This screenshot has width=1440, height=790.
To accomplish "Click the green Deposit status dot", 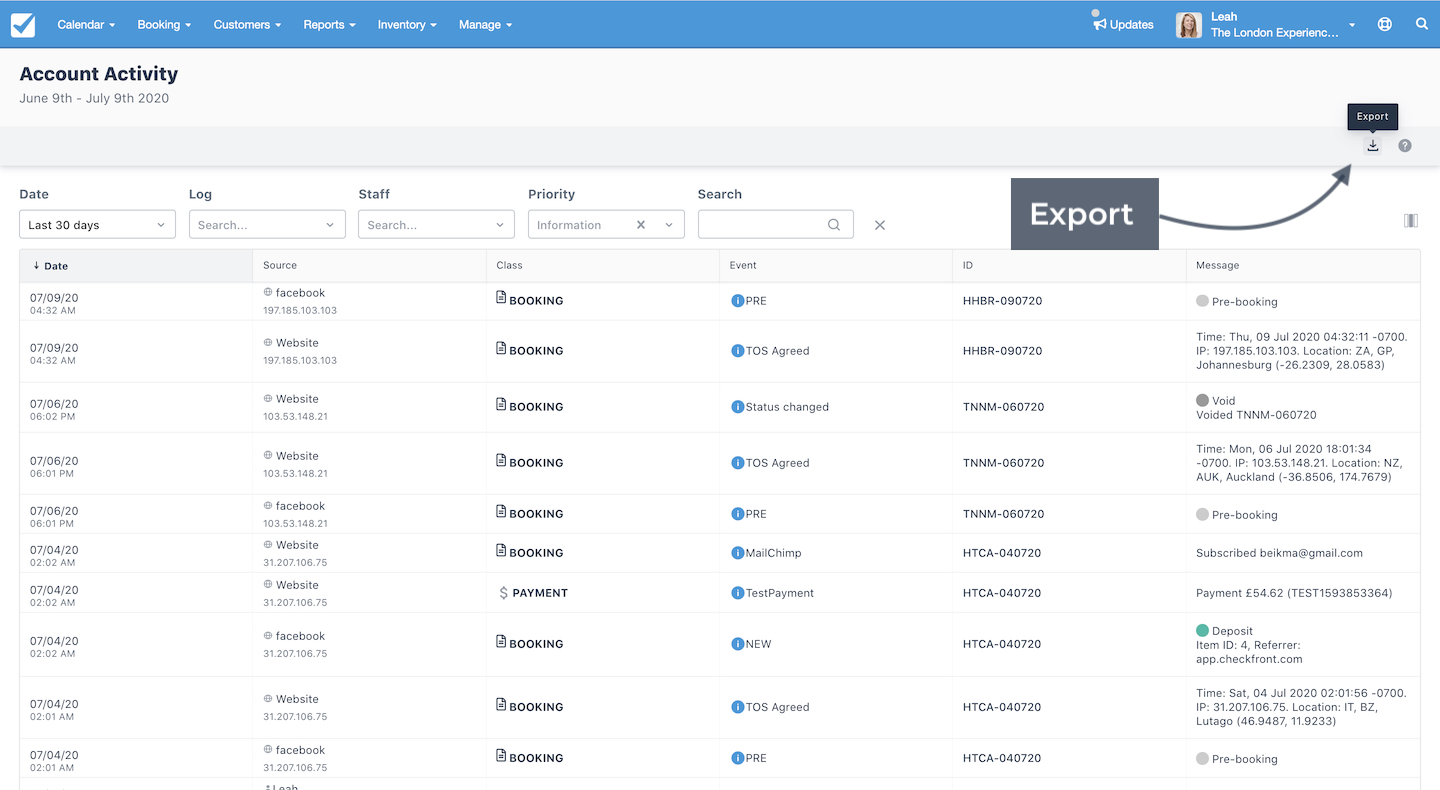I will coord(1202,631).
